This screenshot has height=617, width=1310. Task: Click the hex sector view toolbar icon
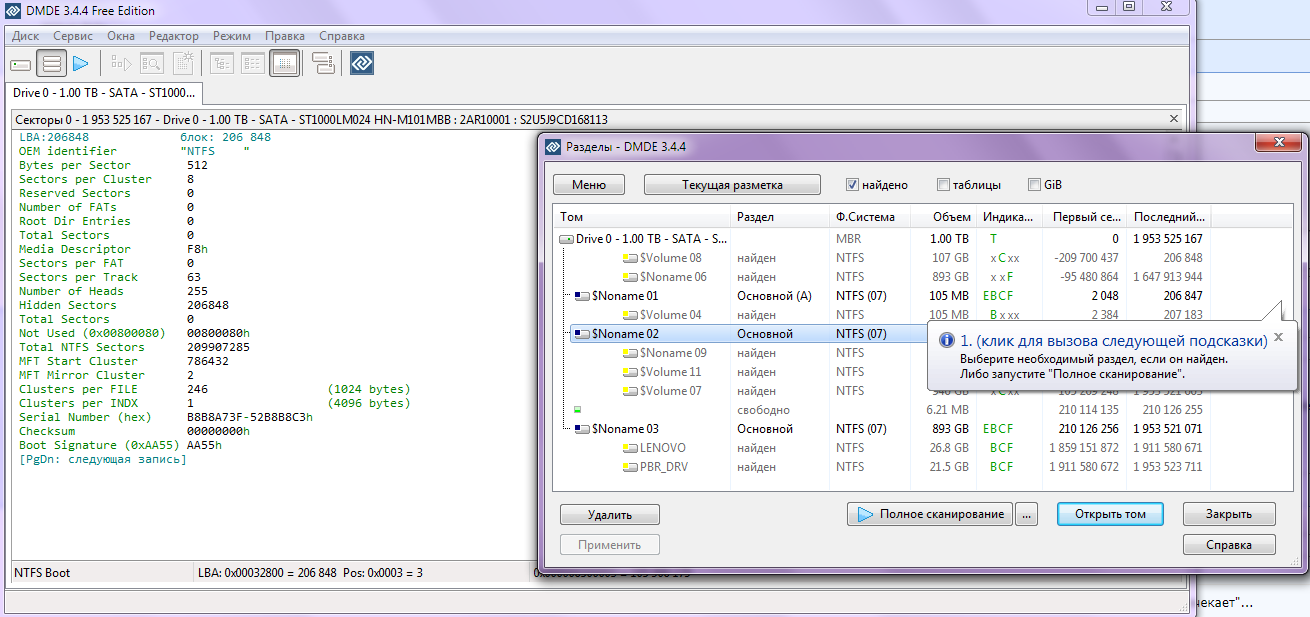[285, 64]
